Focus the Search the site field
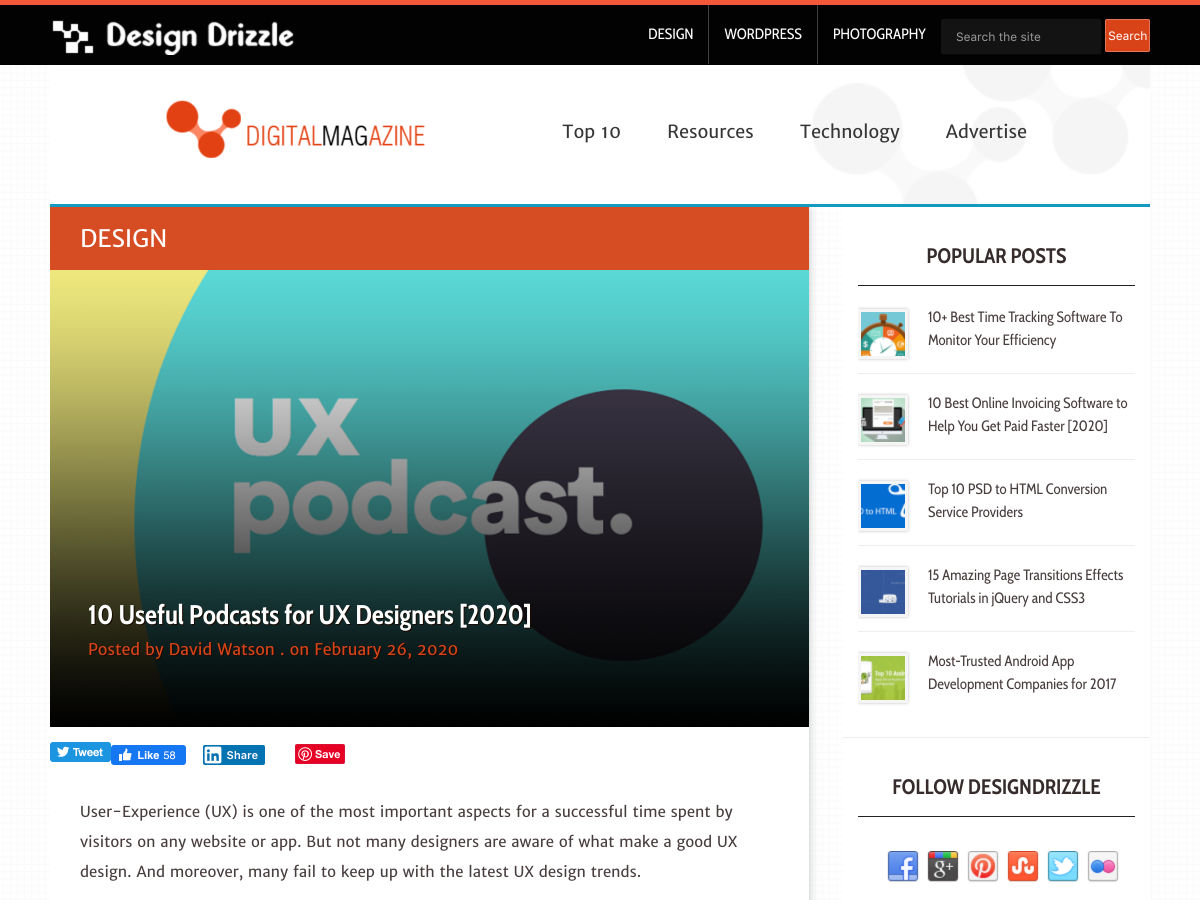This screenshot has height=900, width=1200. [x=1020, y=36]
